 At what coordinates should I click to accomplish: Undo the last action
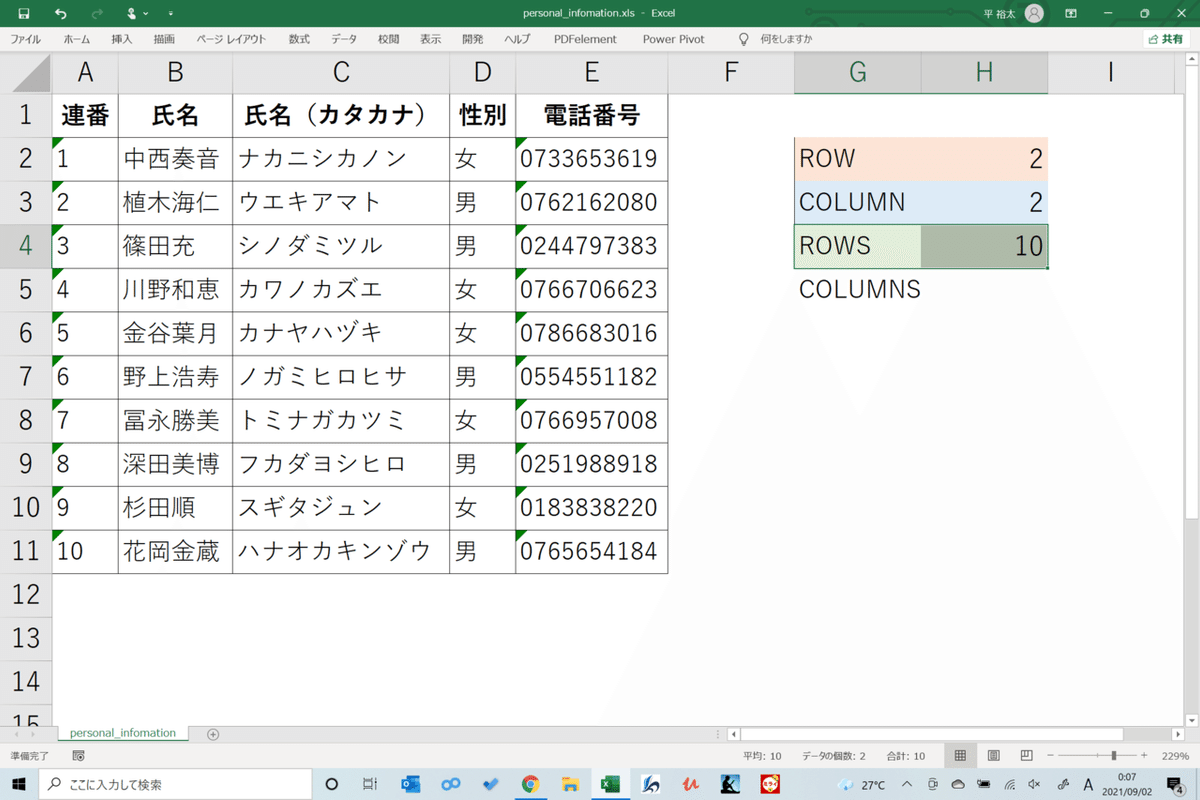tap(62, 14)
